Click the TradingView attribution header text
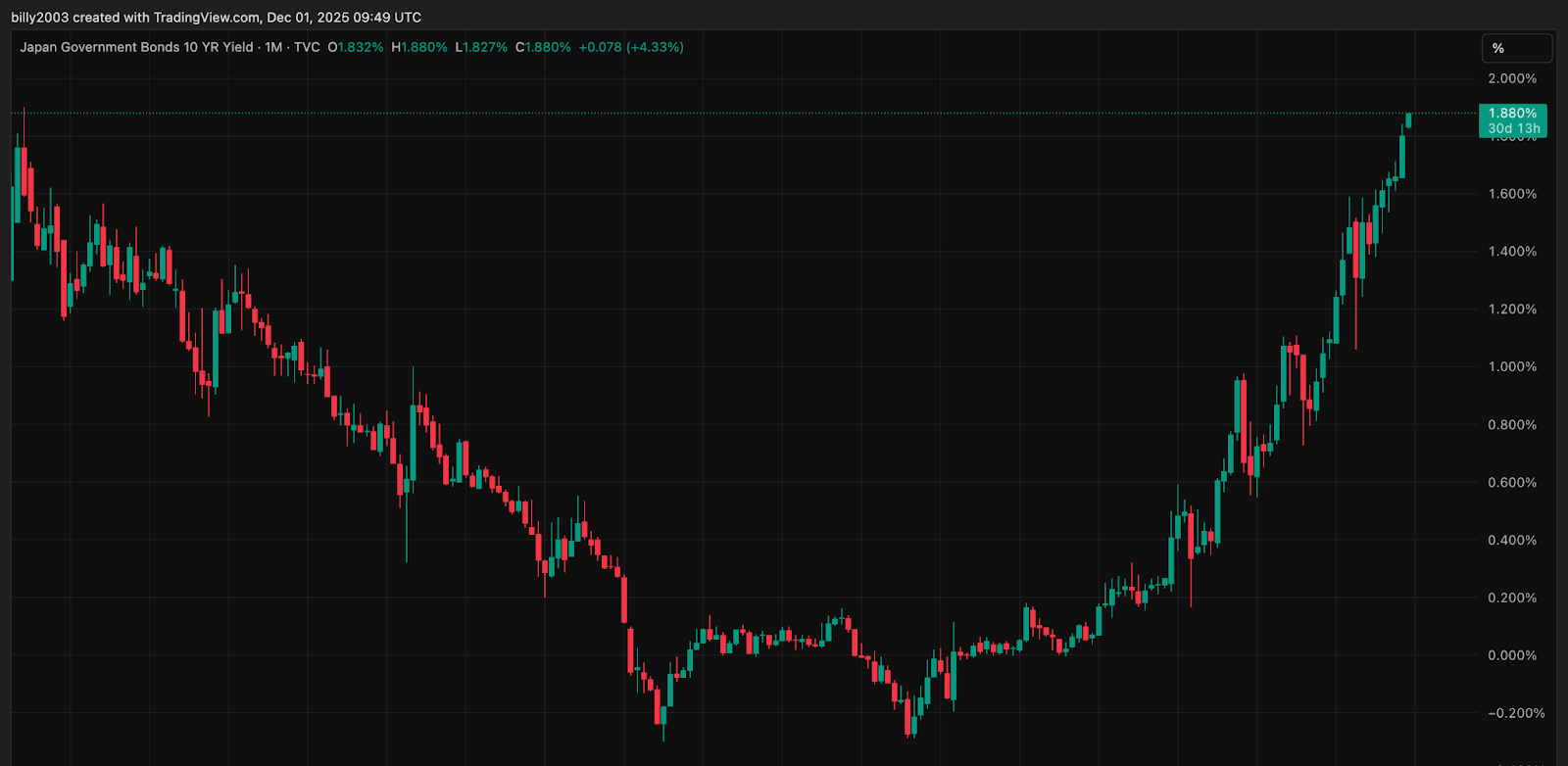 217,18
